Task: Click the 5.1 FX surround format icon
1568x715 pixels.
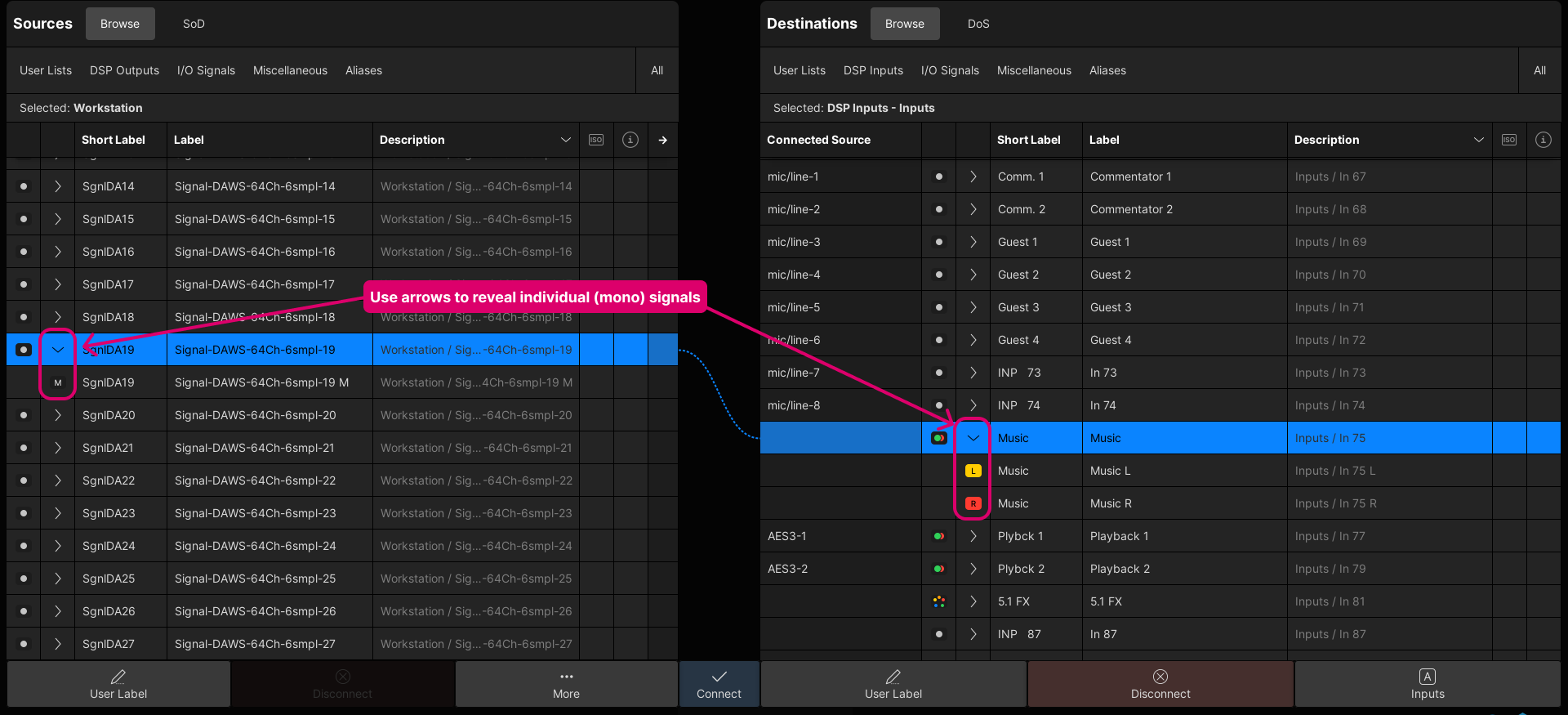Action: pos(938,601)
